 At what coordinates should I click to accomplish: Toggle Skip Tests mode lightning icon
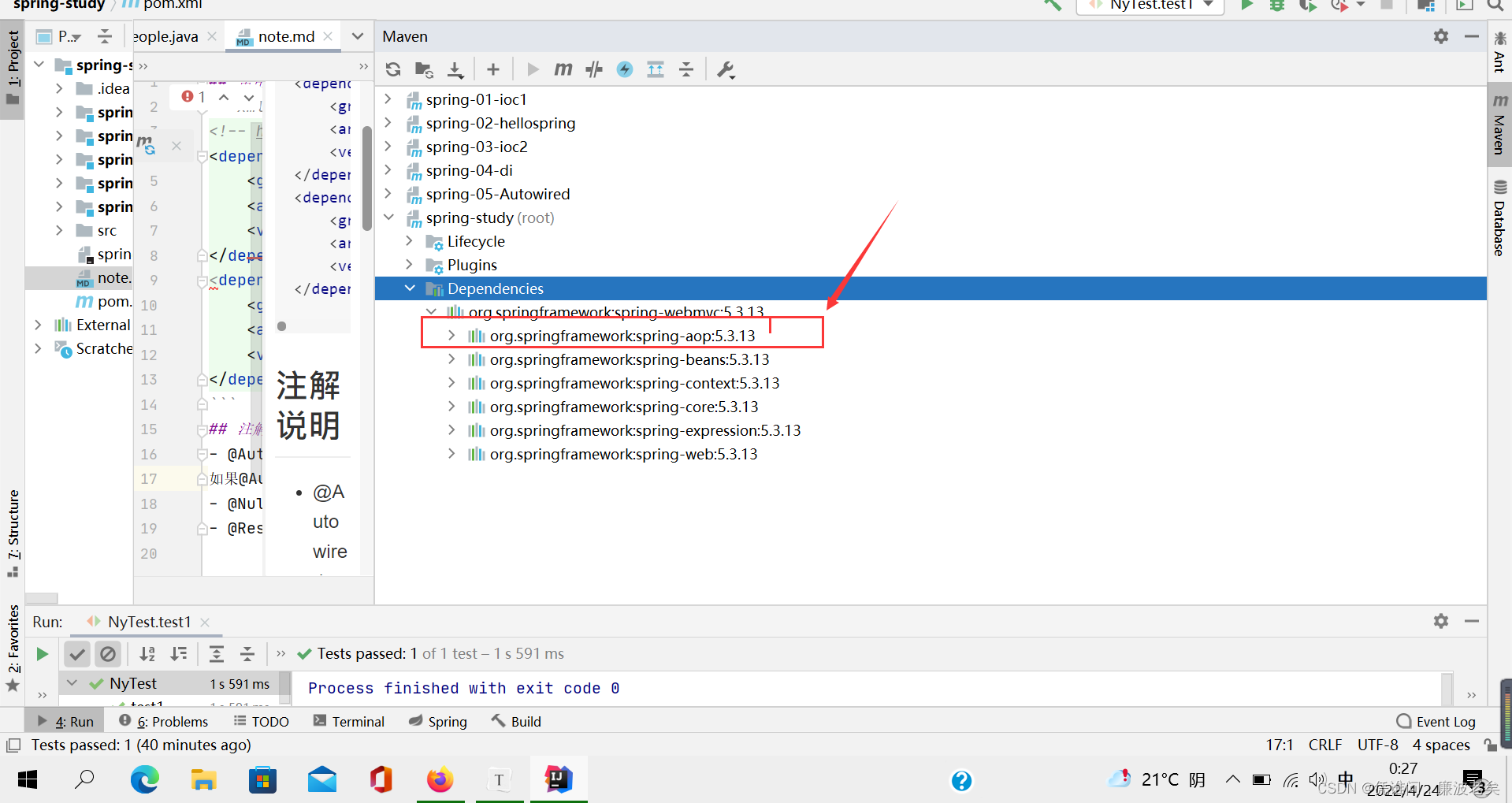click(x=625, y=69)
